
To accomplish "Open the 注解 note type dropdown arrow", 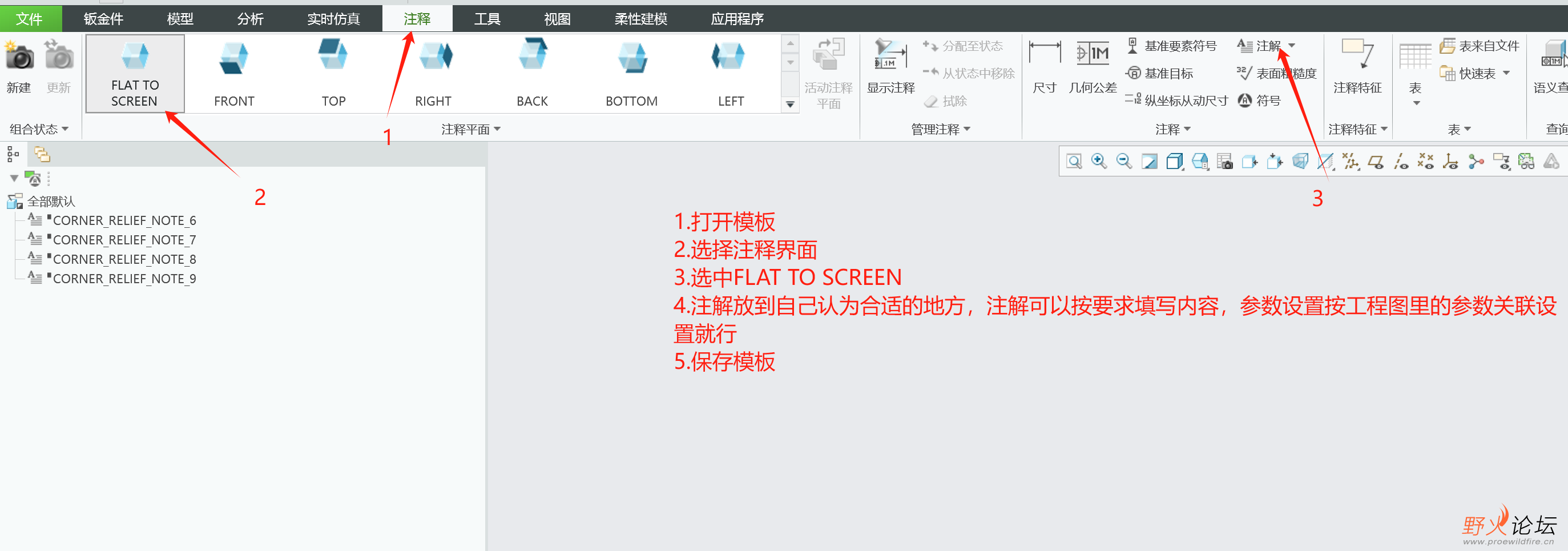I will click(x=1292, y=46).
